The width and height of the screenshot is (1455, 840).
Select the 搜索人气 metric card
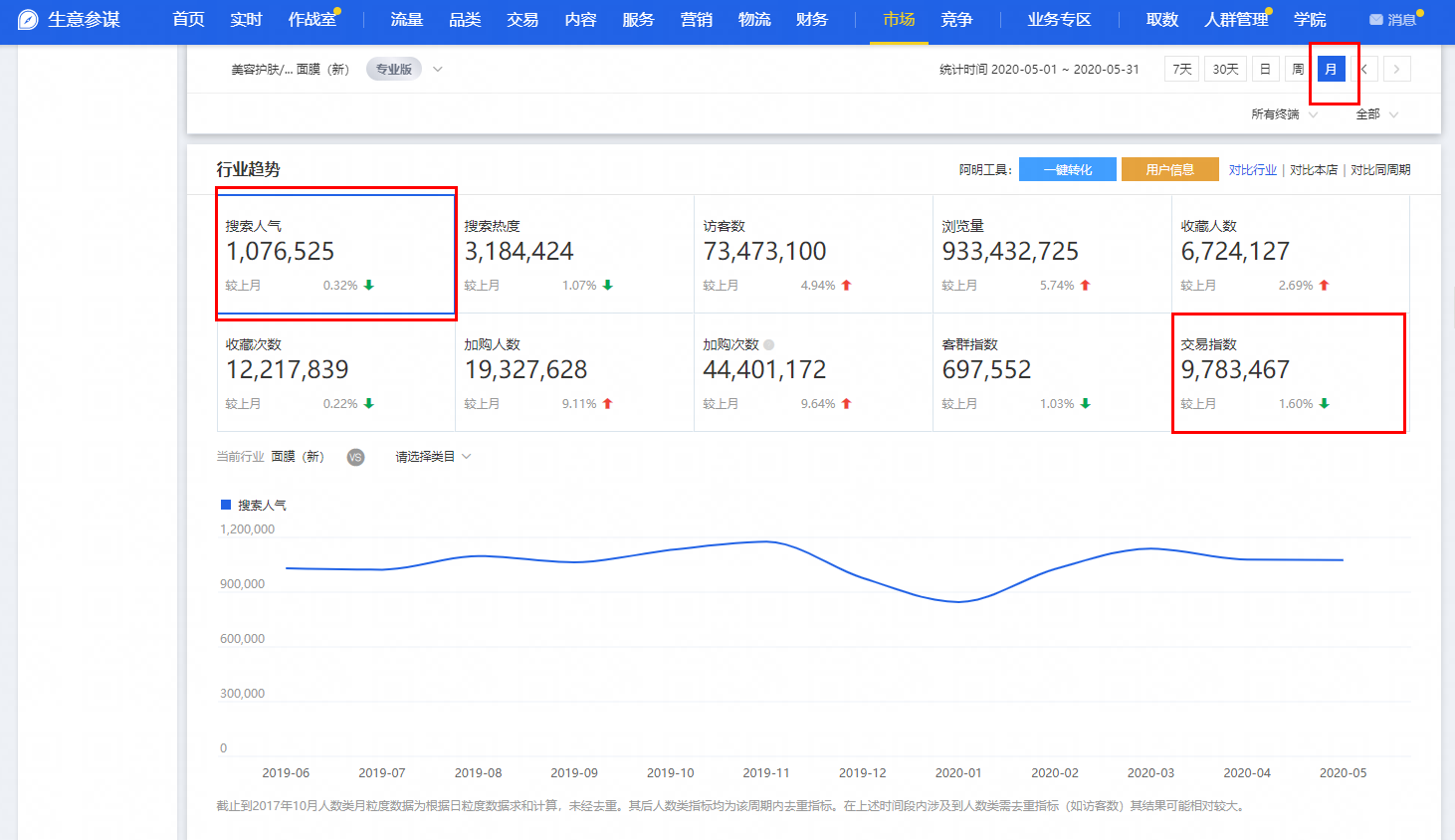point(336,254)
